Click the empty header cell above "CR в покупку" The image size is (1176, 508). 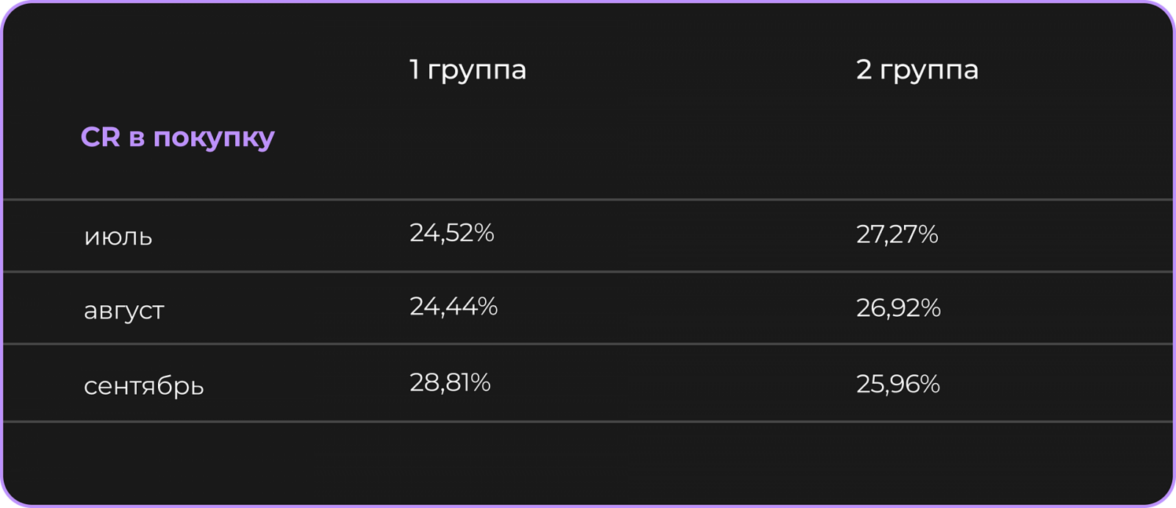(177, 70)
